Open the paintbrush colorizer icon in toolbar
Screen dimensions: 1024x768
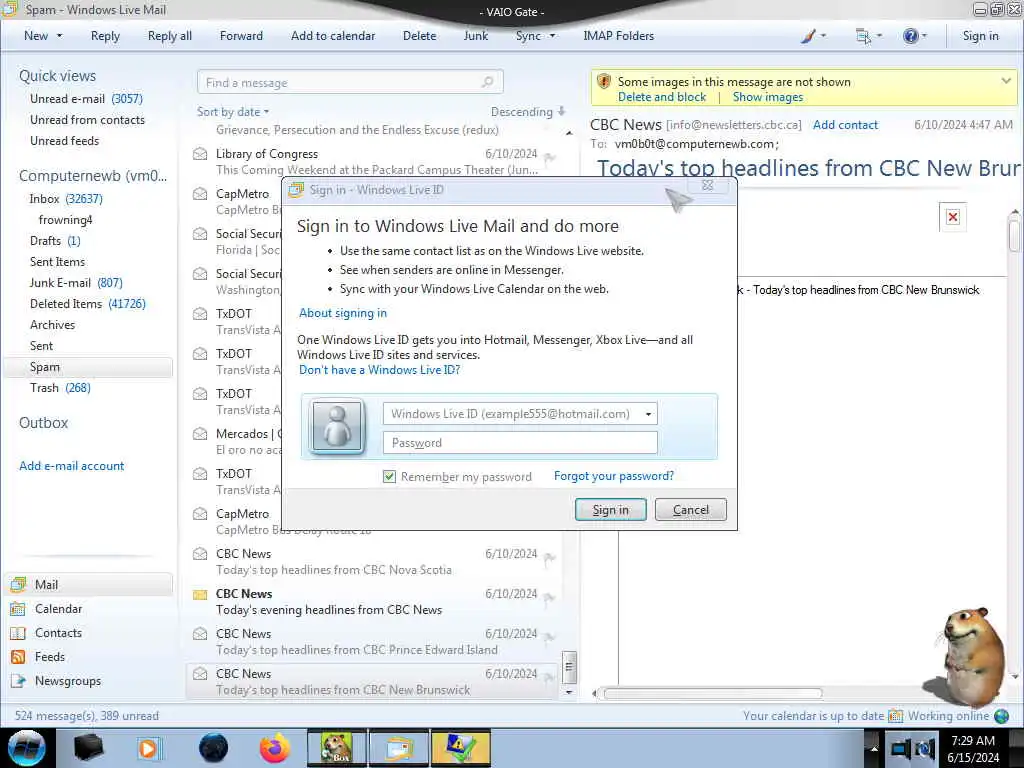pos(808,37)
